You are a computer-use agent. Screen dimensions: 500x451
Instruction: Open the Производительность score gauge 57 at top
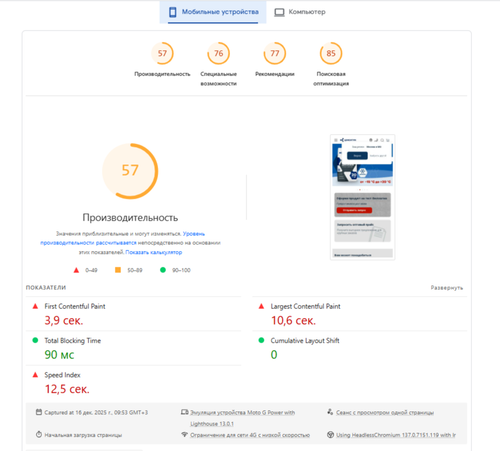click(x=162, y=53)
